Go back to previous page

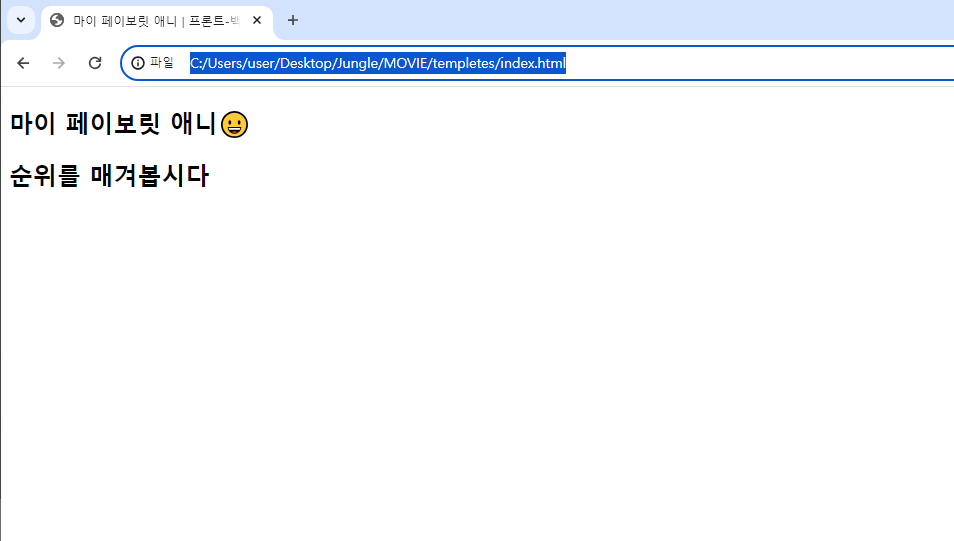(x=23, y=63)
